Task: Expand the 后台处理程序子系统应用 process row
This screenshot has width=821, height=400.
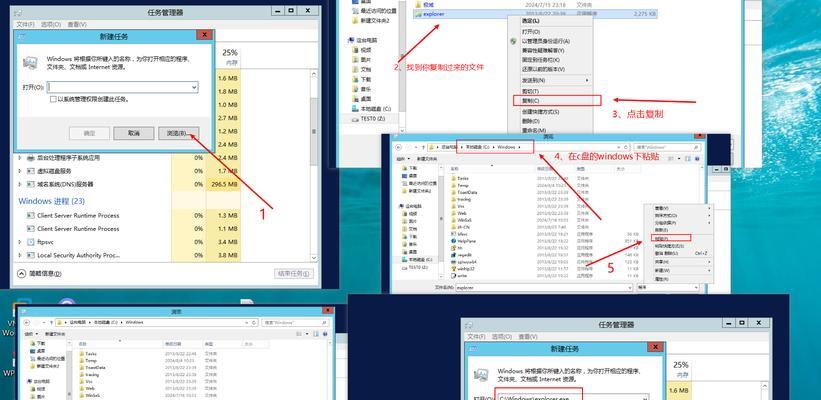Action: (x=20, y=158)
